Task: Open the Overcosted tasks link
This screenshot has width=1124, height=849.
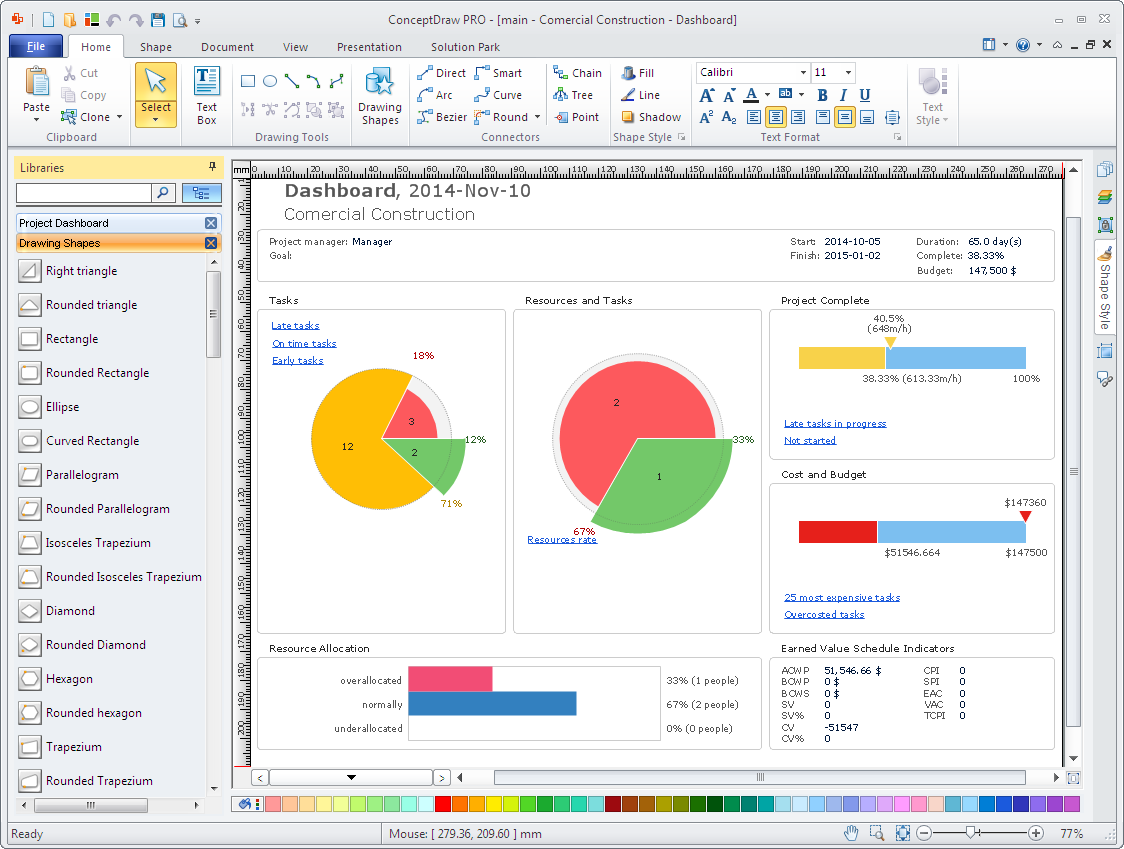Action: click(x=824, y=615)
